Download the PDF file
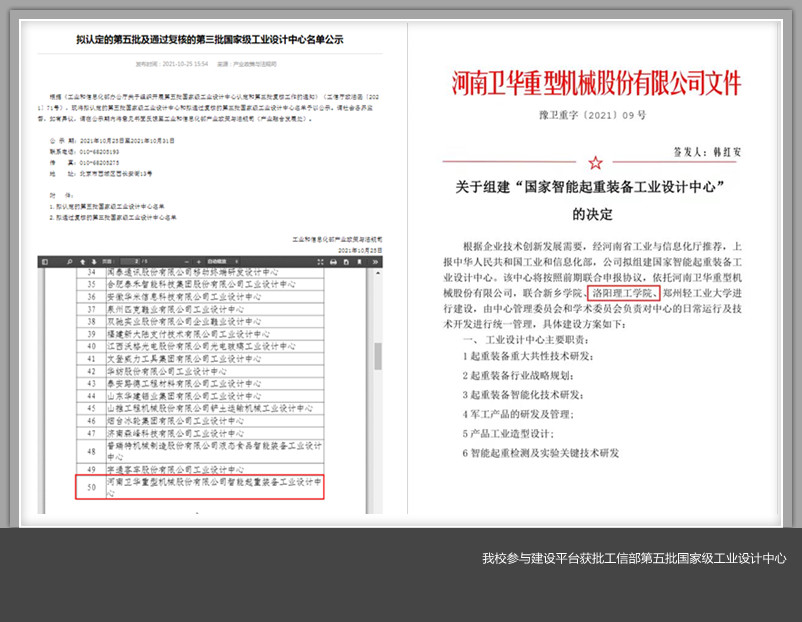 (346, 261)
